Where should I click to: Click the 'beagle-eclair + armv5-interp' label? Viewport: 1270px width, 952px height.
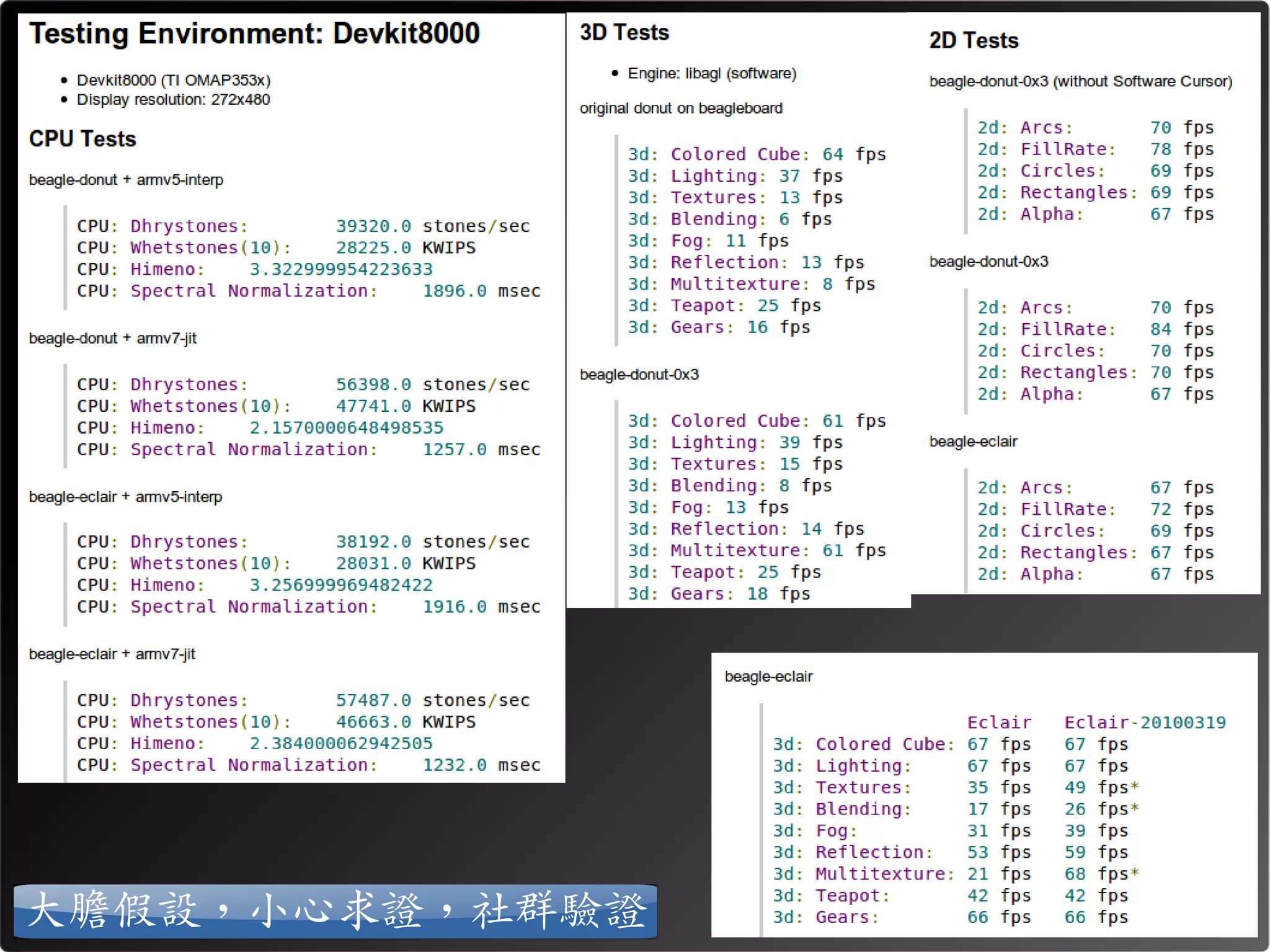(x=125, y=497)
